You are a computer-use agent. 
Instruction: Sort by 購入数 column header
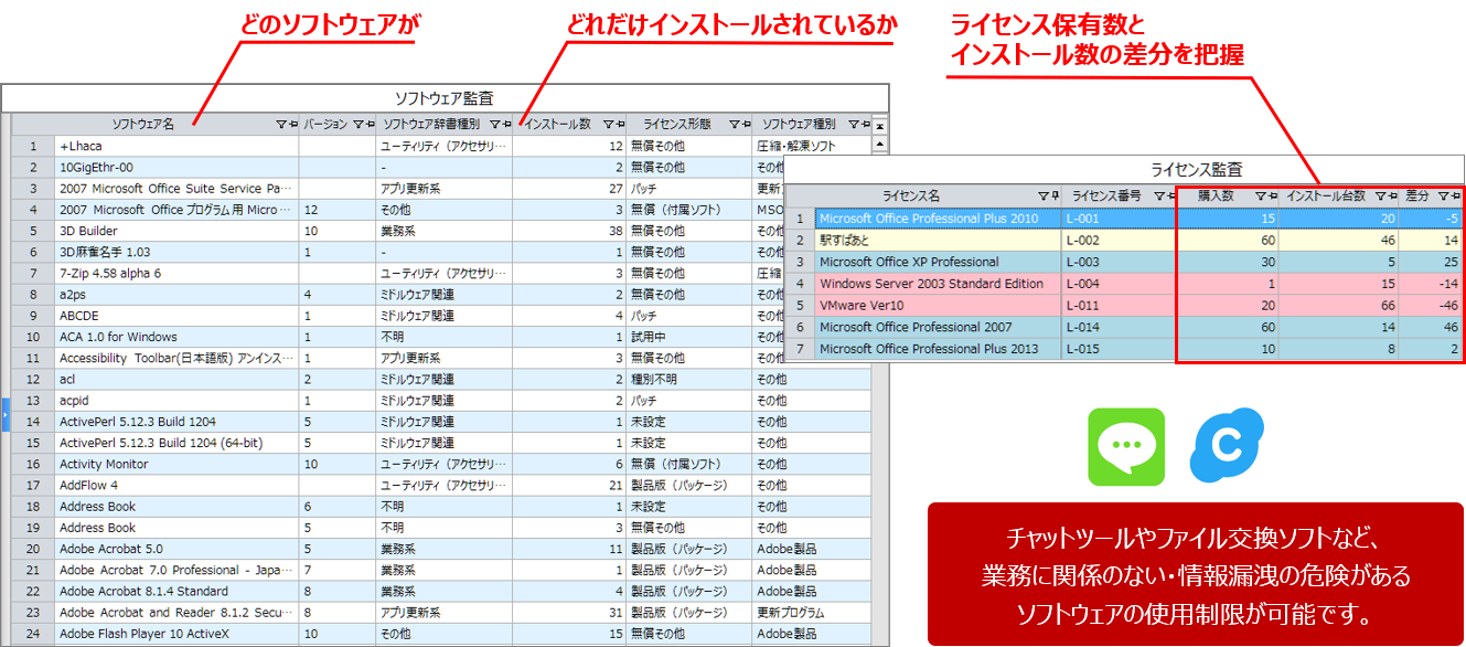click(x=1215, y=196)
